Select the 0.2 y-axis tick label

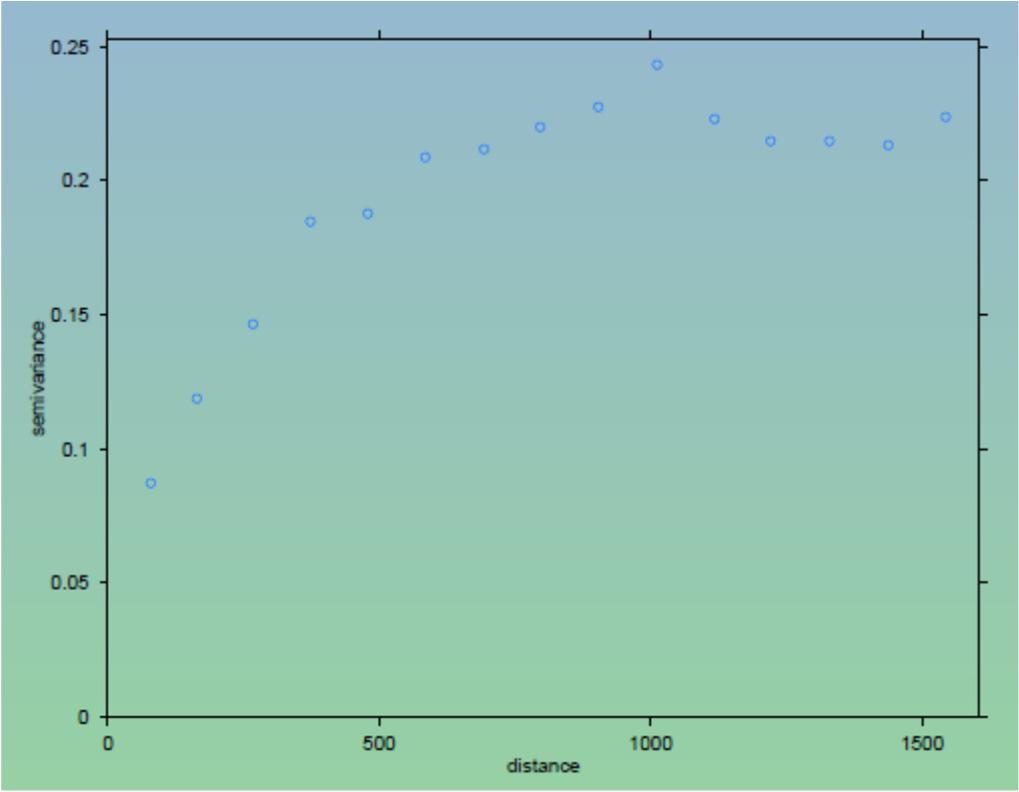pos(75,180)
